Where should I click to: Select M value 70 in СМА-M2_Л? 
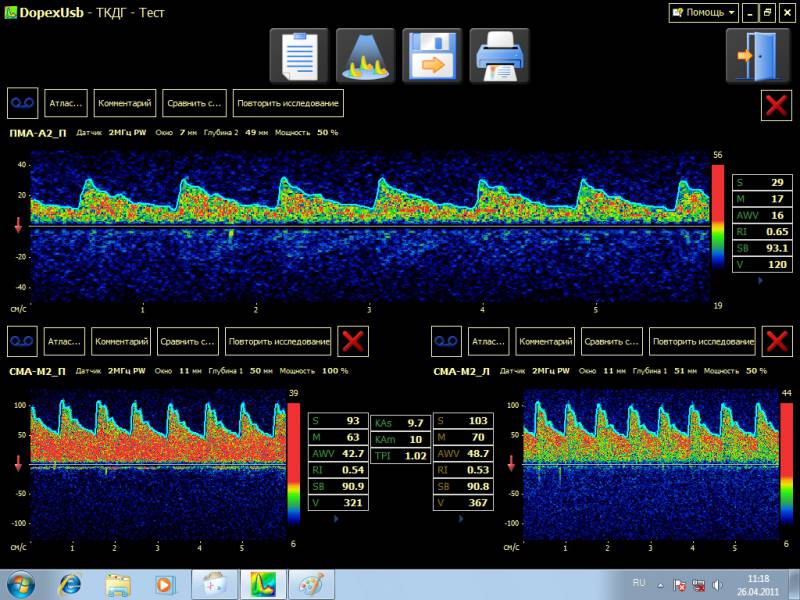pos(478,437)
